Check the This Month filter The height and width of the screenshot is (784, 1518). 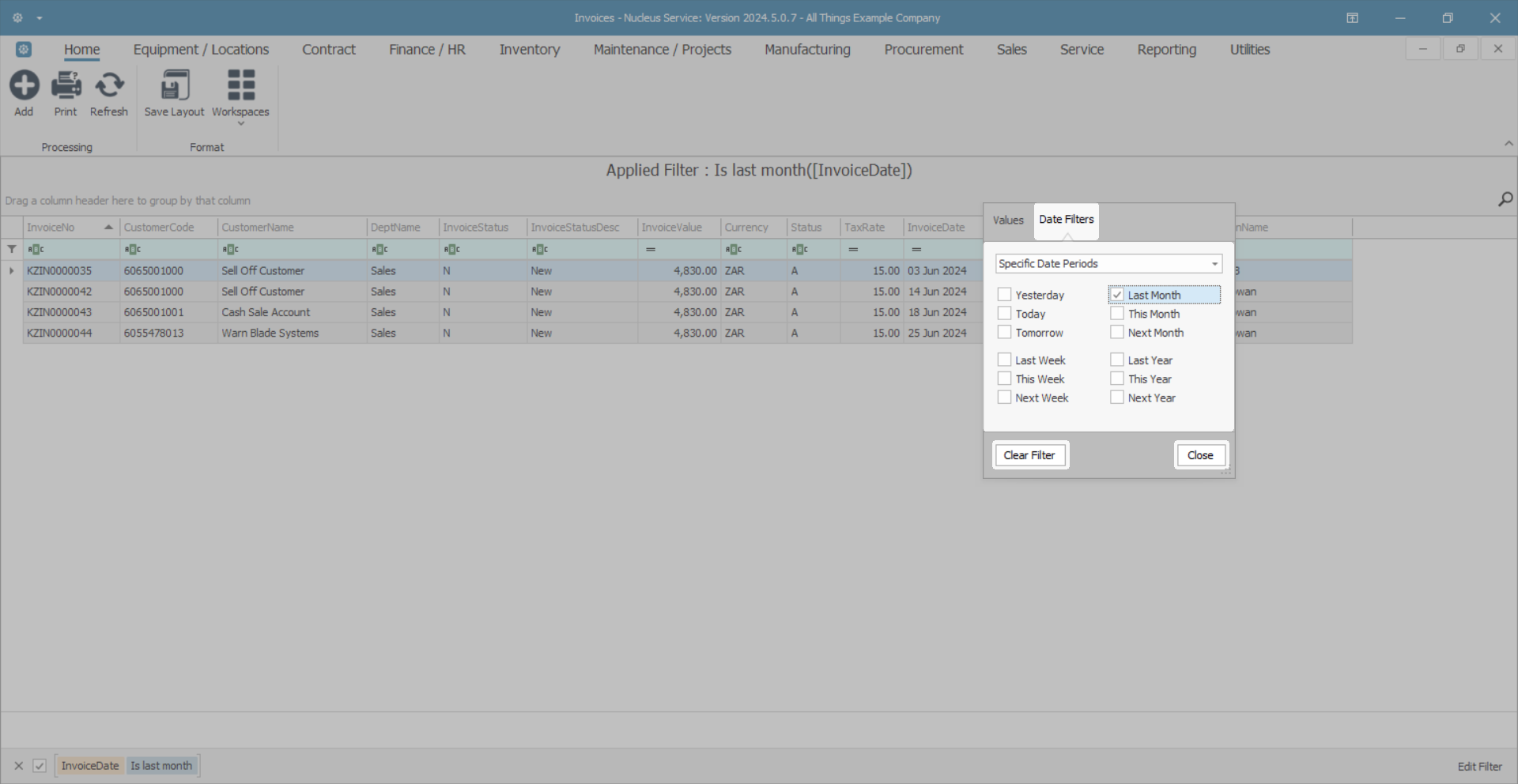(x=1117, y=314)
